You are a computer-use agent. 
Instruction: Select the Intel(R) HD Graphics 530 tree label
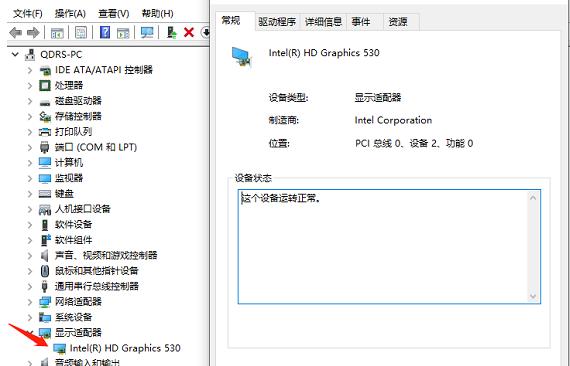[125, 348]
